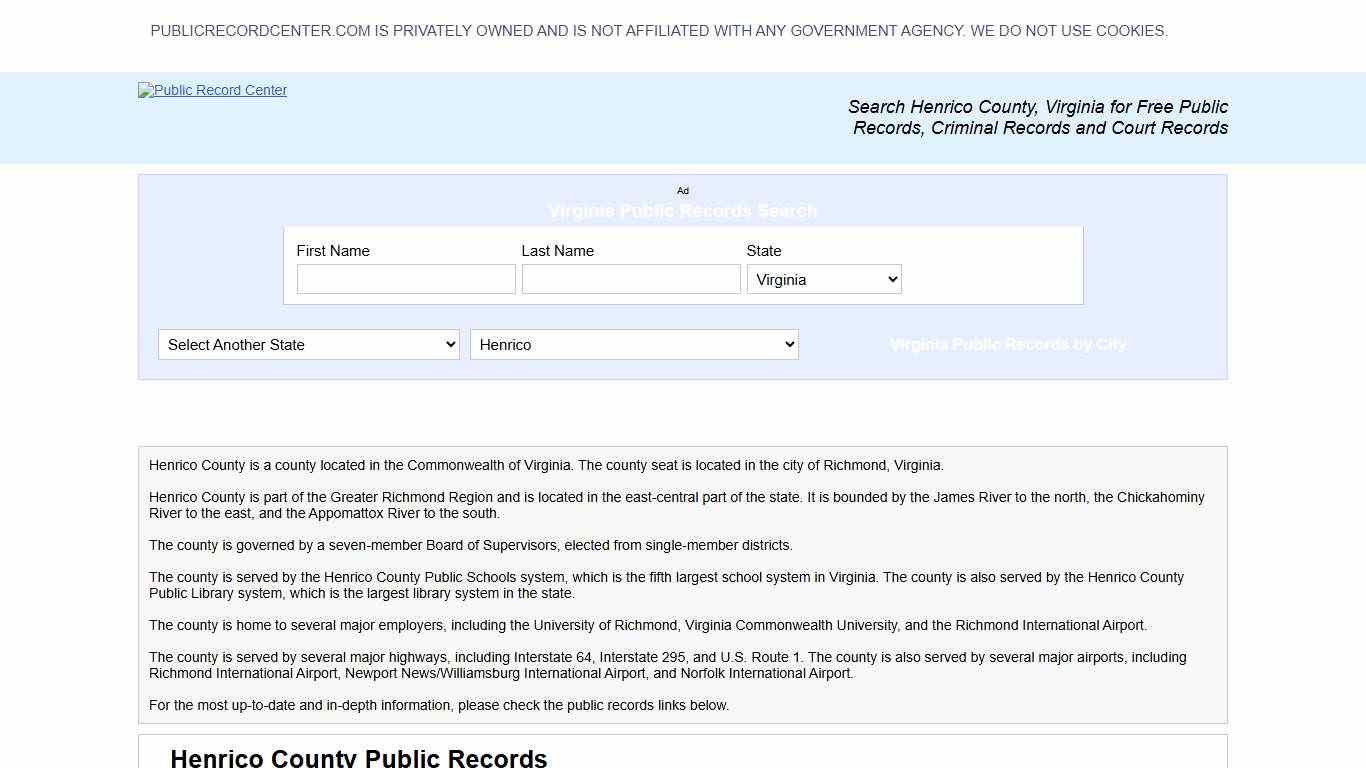
Task: Click the Last Name input field
Action: [630, 279]
